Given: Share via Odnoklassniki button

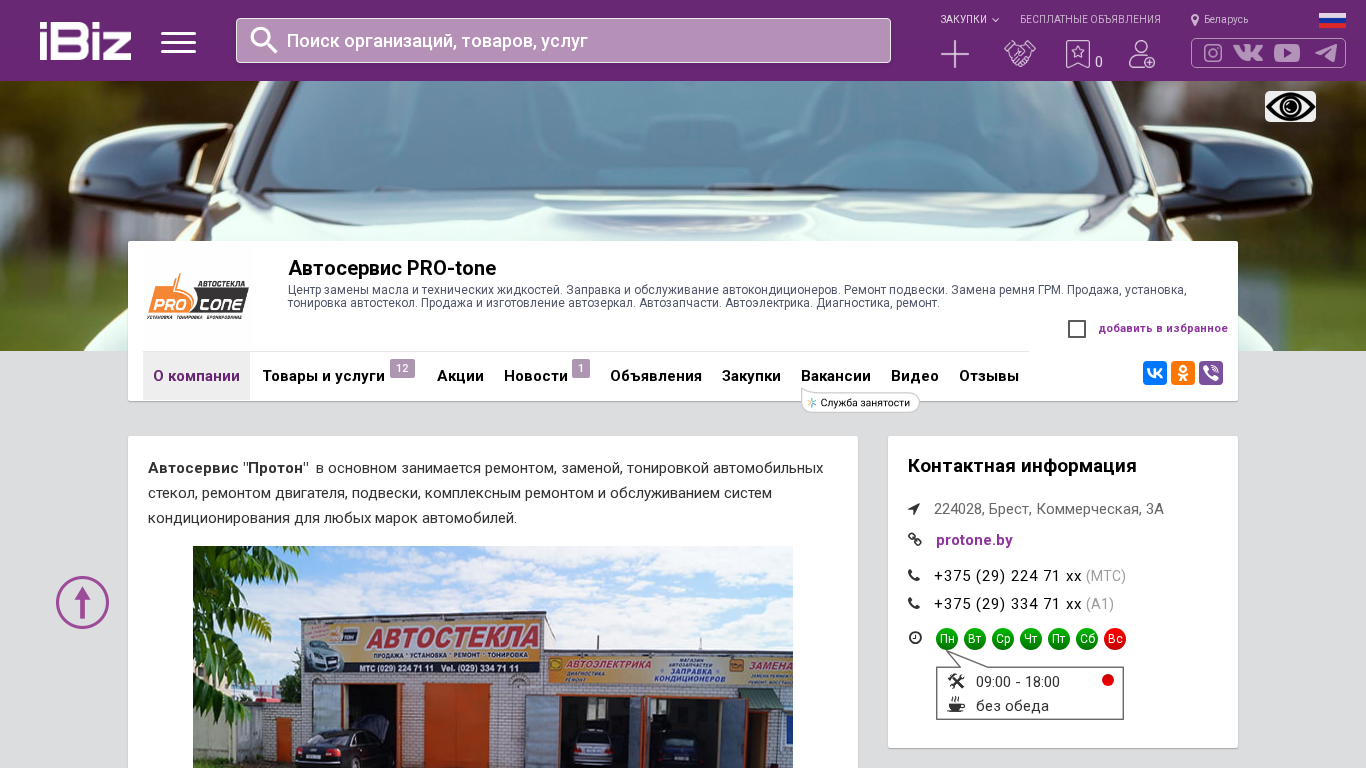Looking at the screenshot, I should click(x=1183, y=373).
